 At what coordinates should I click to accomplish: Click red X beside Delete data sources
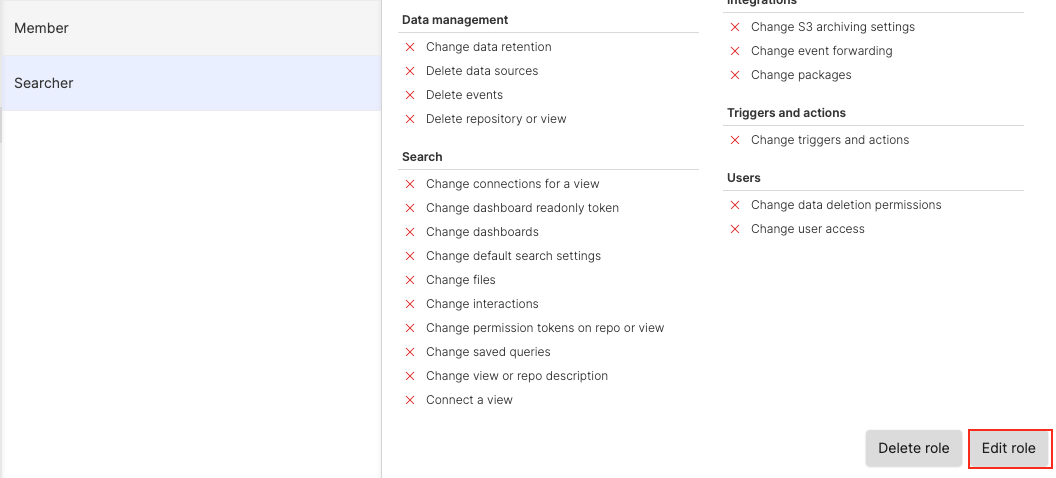(410, 71)
